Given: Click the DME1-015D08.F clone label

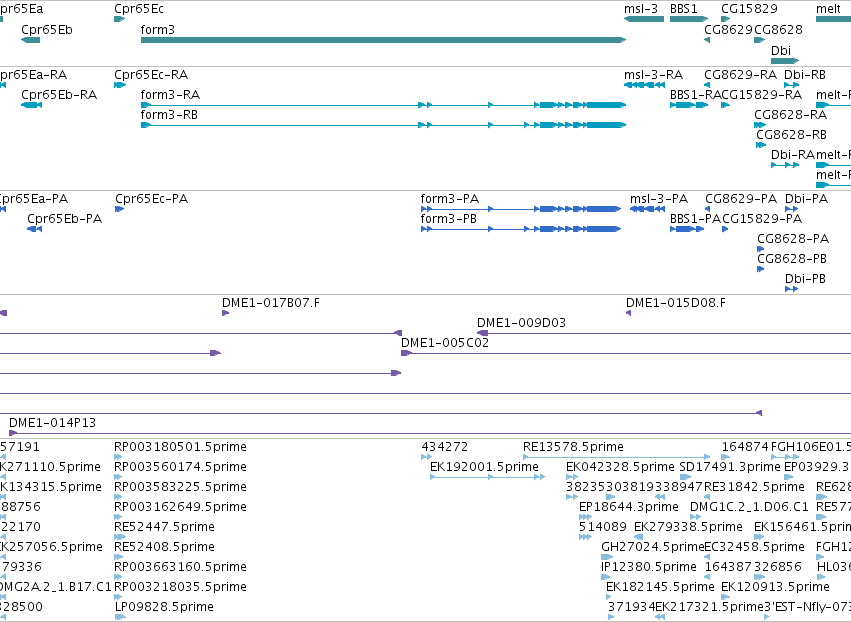Looking at the screenshot, I should (676, 303).
